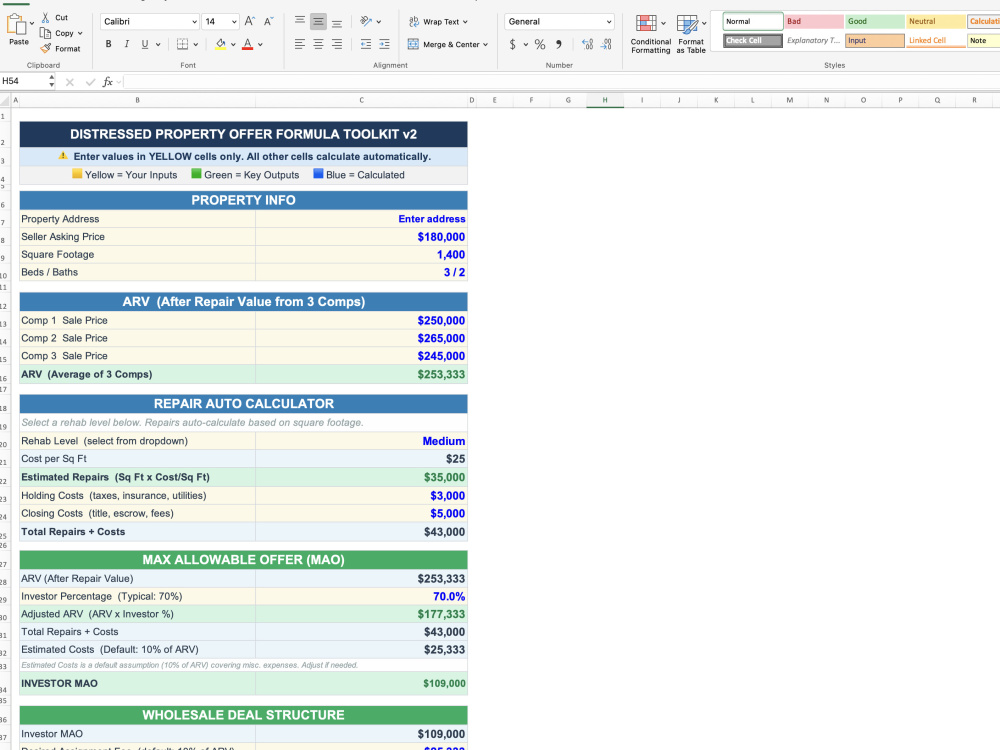Apply the Neutral cell style

(x=936, y=22)
